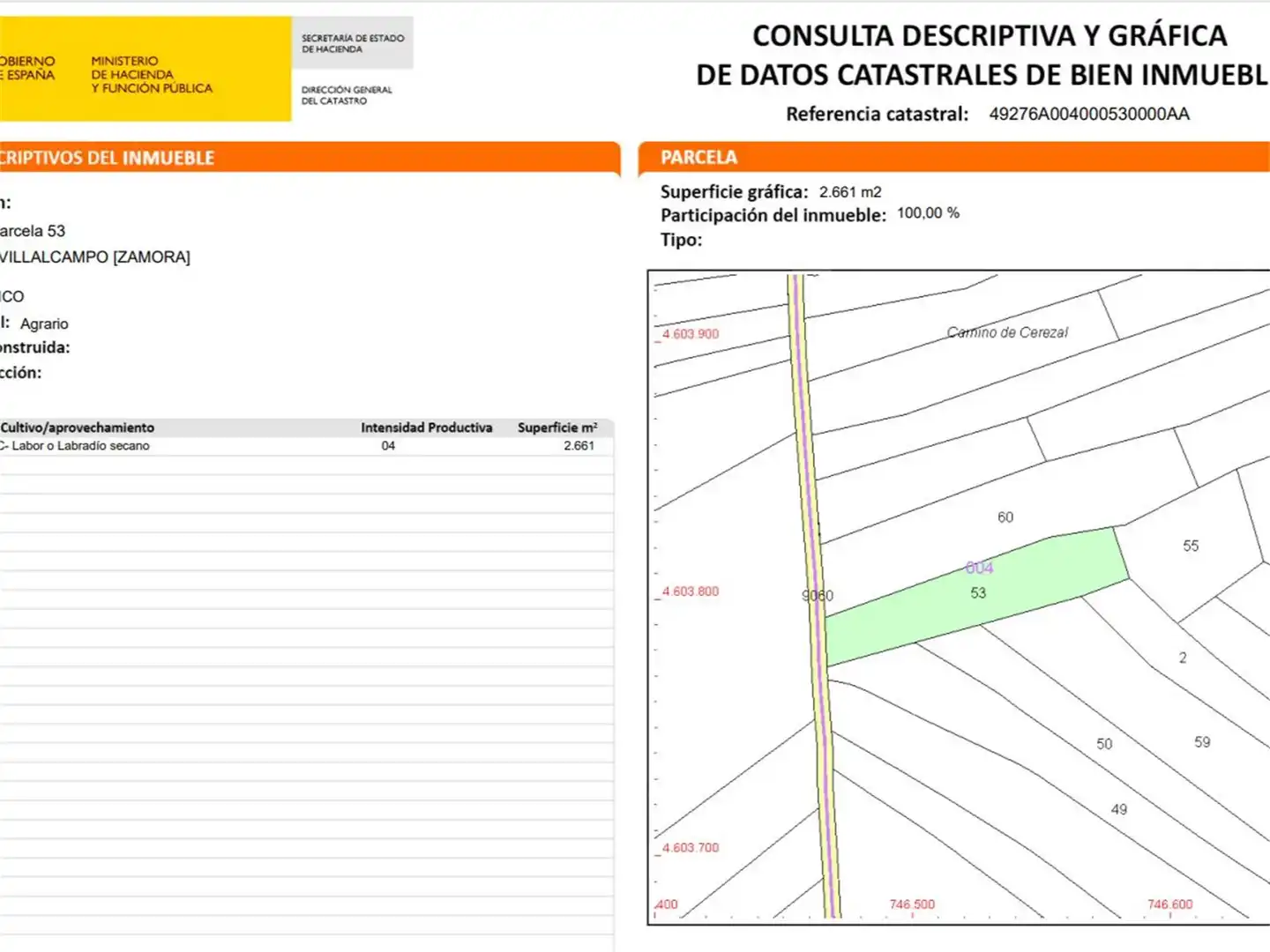Click the 9060 road label
The image size is (1270, 952).
[818, 596]
